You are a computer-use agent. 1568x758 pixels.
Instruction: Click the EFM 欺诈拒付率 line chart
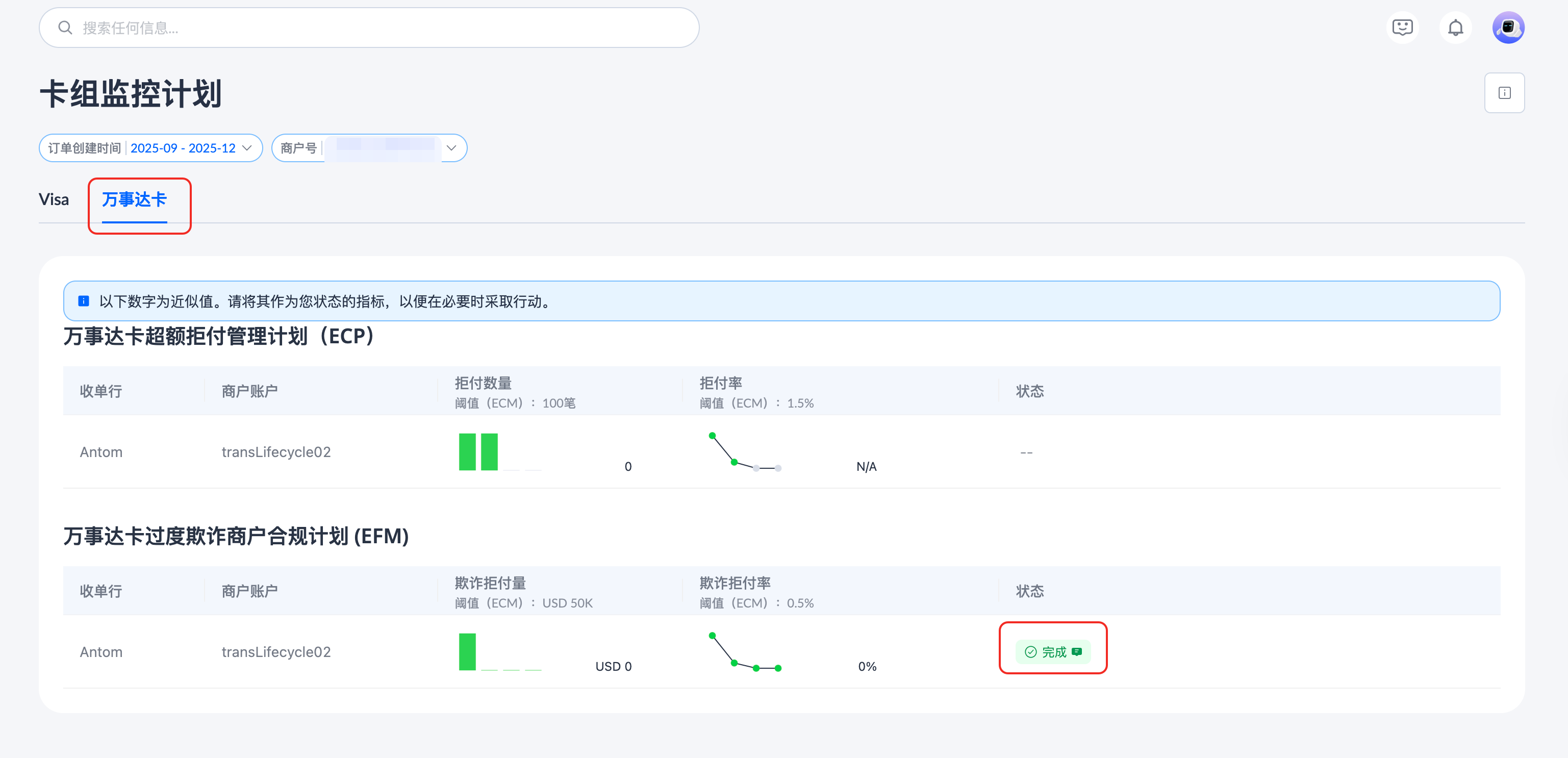pos(744,651)
